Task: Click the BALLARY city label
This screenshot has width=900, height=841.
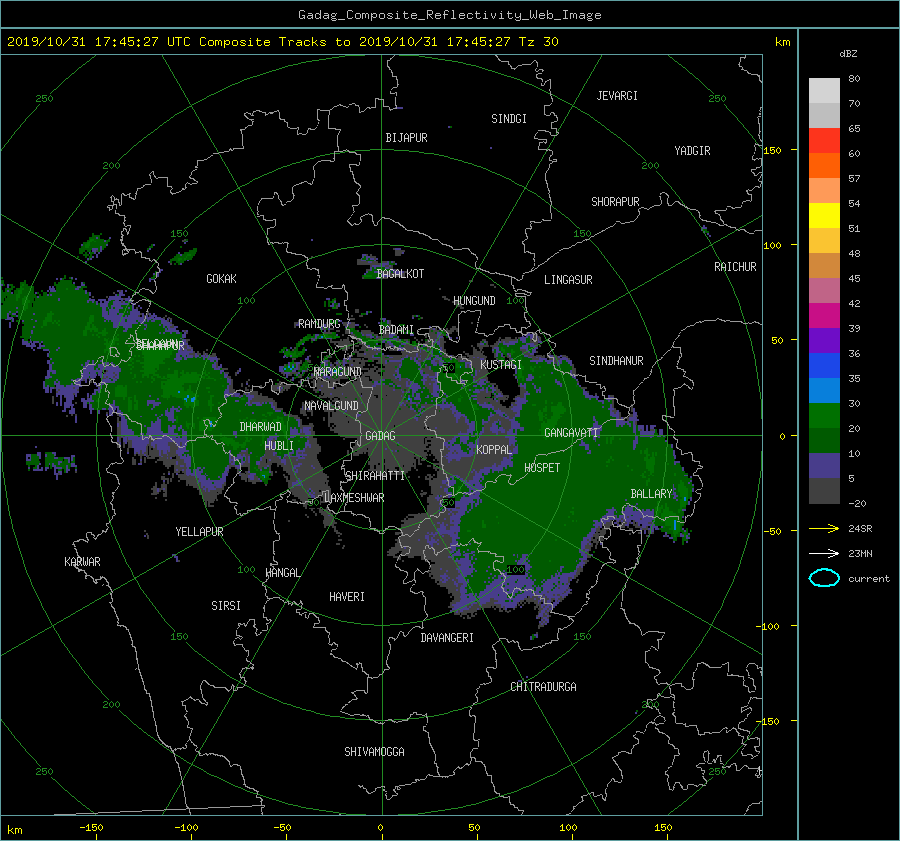Action: click(651, 494)
